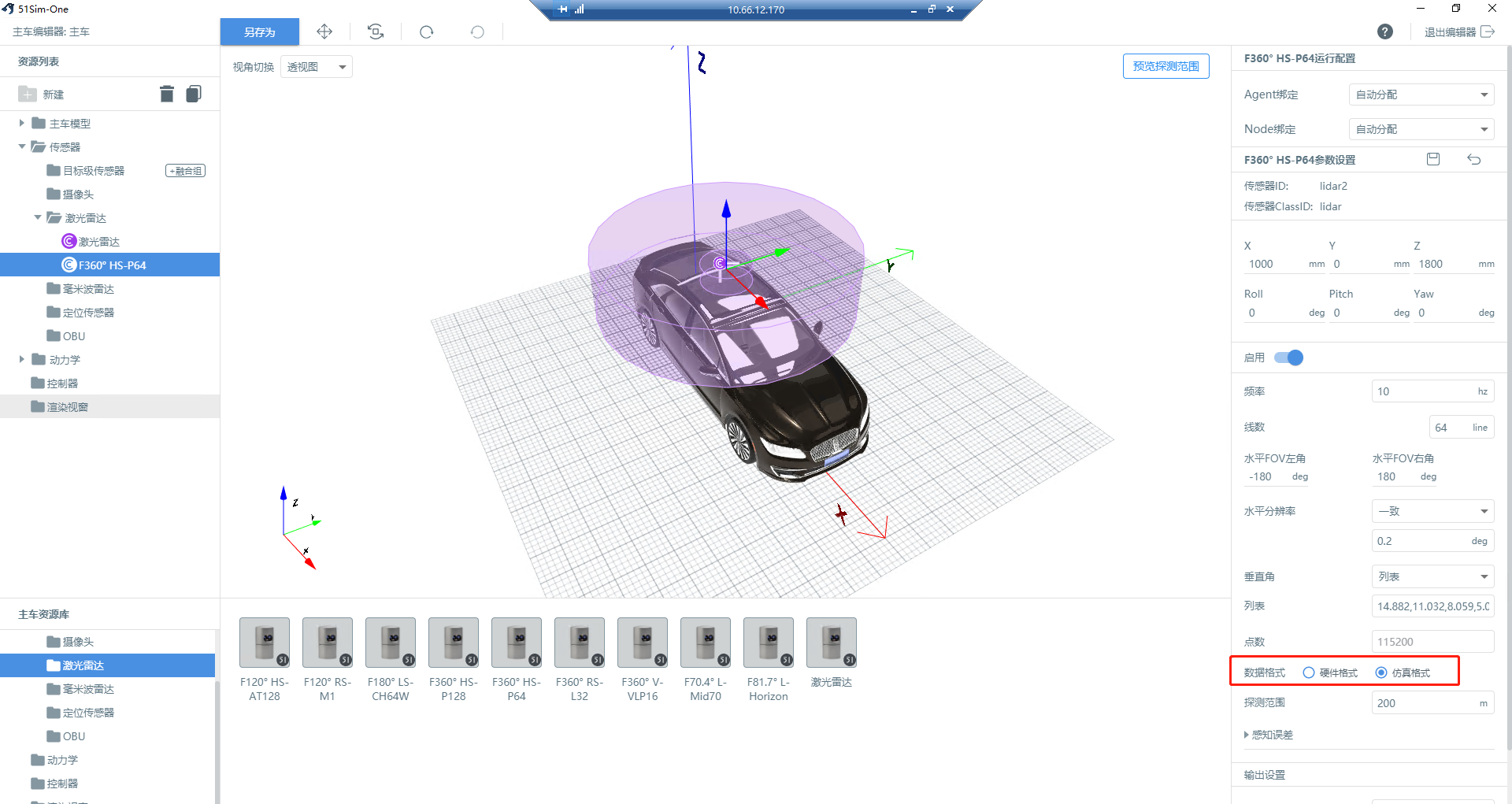This screenshot has height=804, width=1512.
Task: Select OBU folder in resource list
Action: (109, 336)
